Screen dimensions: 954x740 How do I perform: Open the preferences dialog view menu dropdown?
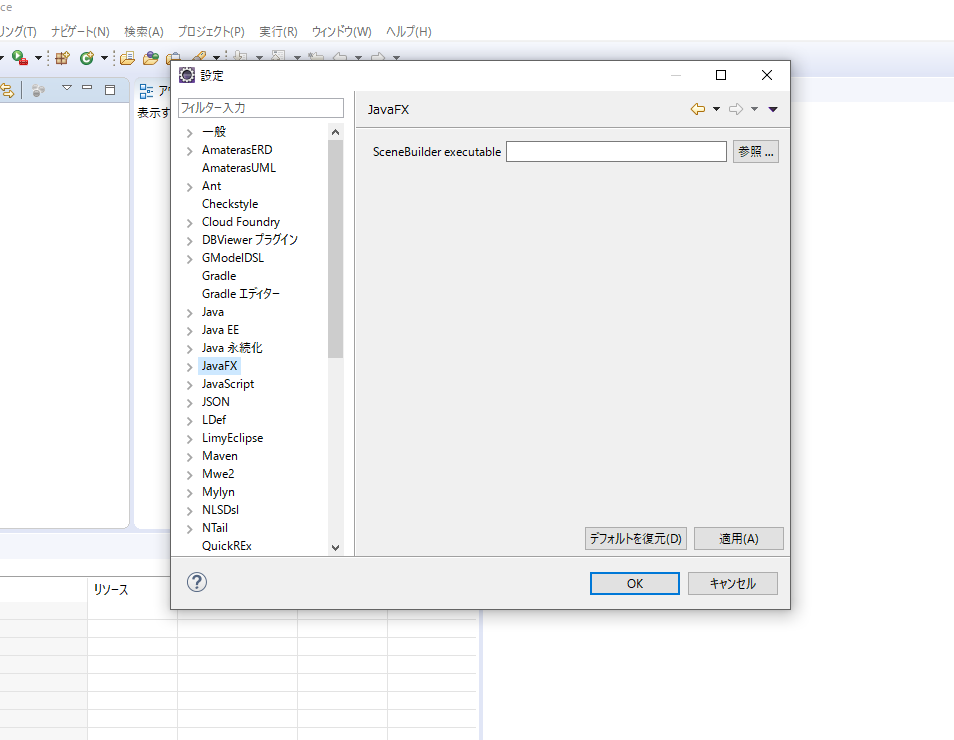[773, 109]
